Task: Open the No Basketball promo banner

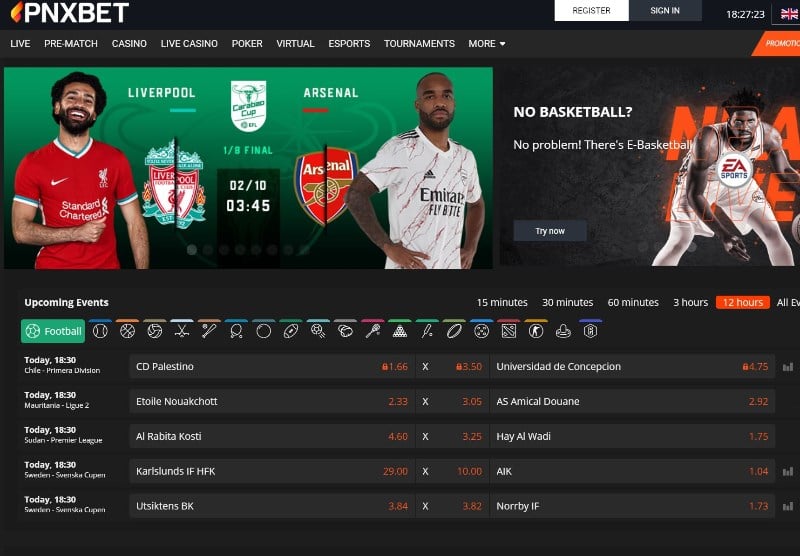Action: [649, 166]
